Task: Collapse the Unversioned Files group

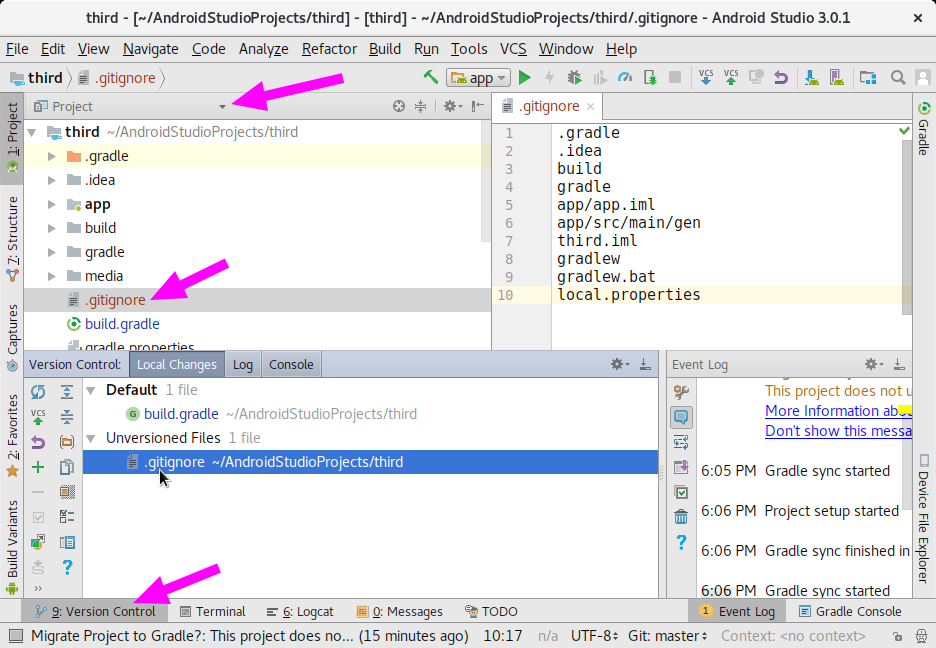Action: 91,439
